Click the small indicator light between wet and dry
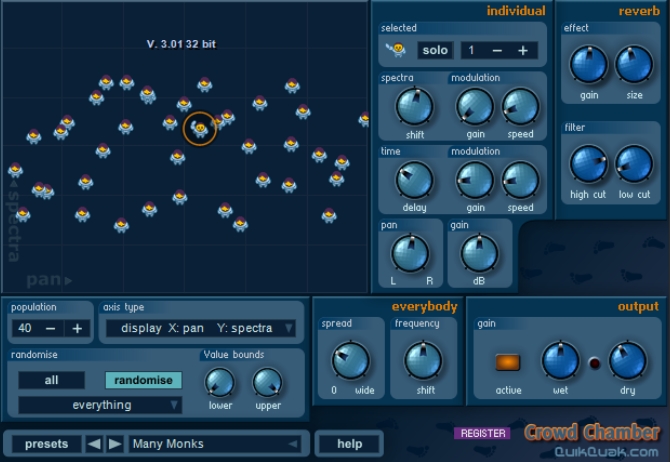 coord(594,363)
